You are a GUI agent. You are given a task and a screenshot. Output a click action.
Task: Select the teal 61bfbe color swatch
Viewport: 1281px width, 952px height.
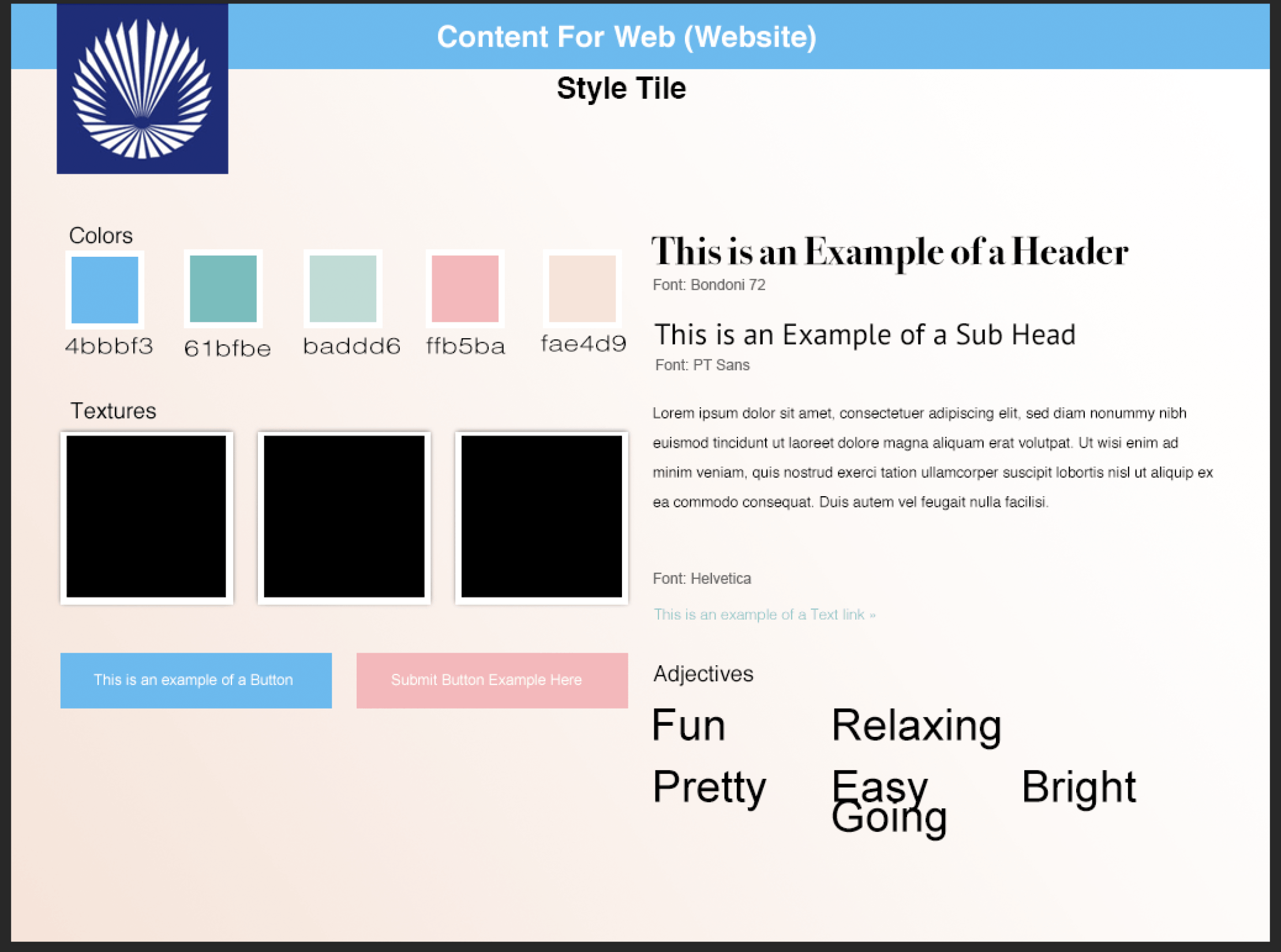pyautogui.click(x=223, y=288)
